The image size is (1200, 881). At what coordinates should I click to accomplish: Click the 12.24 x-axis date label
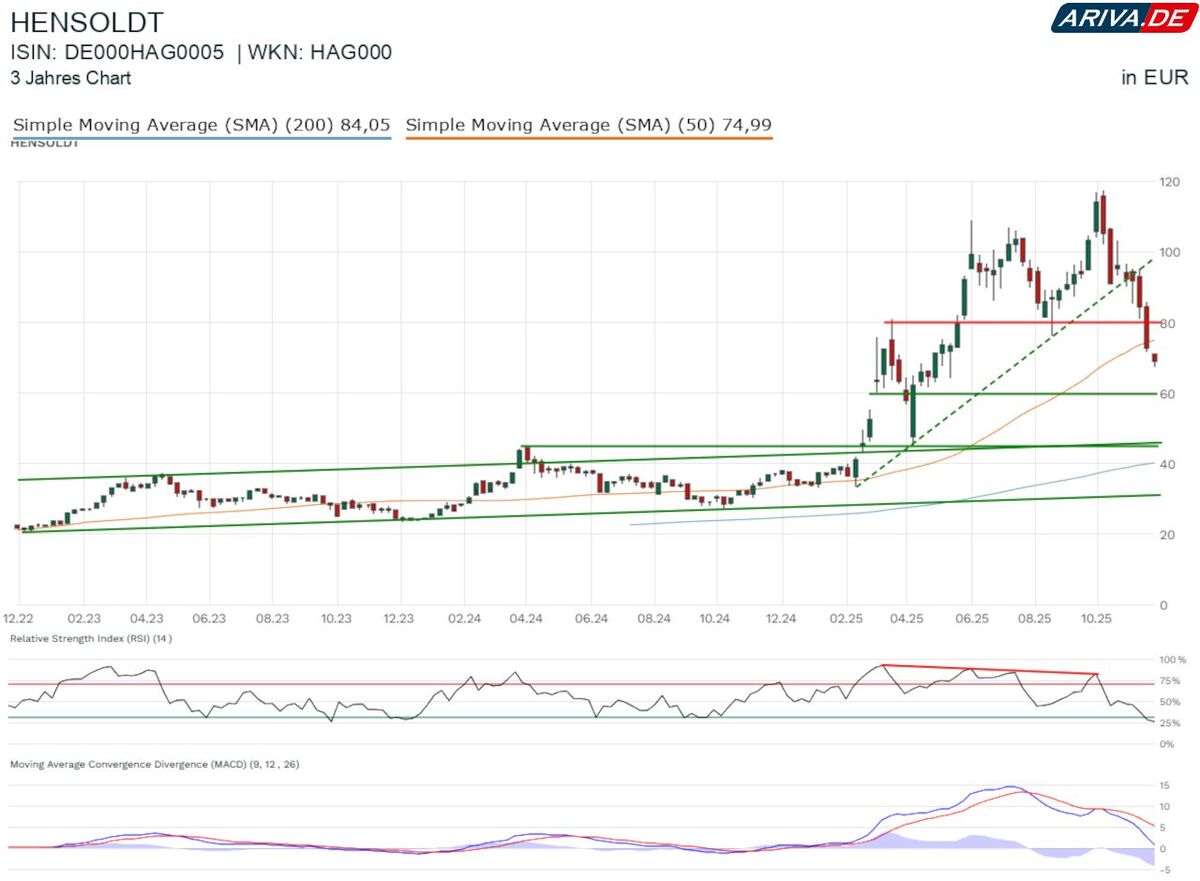[781, 619]
